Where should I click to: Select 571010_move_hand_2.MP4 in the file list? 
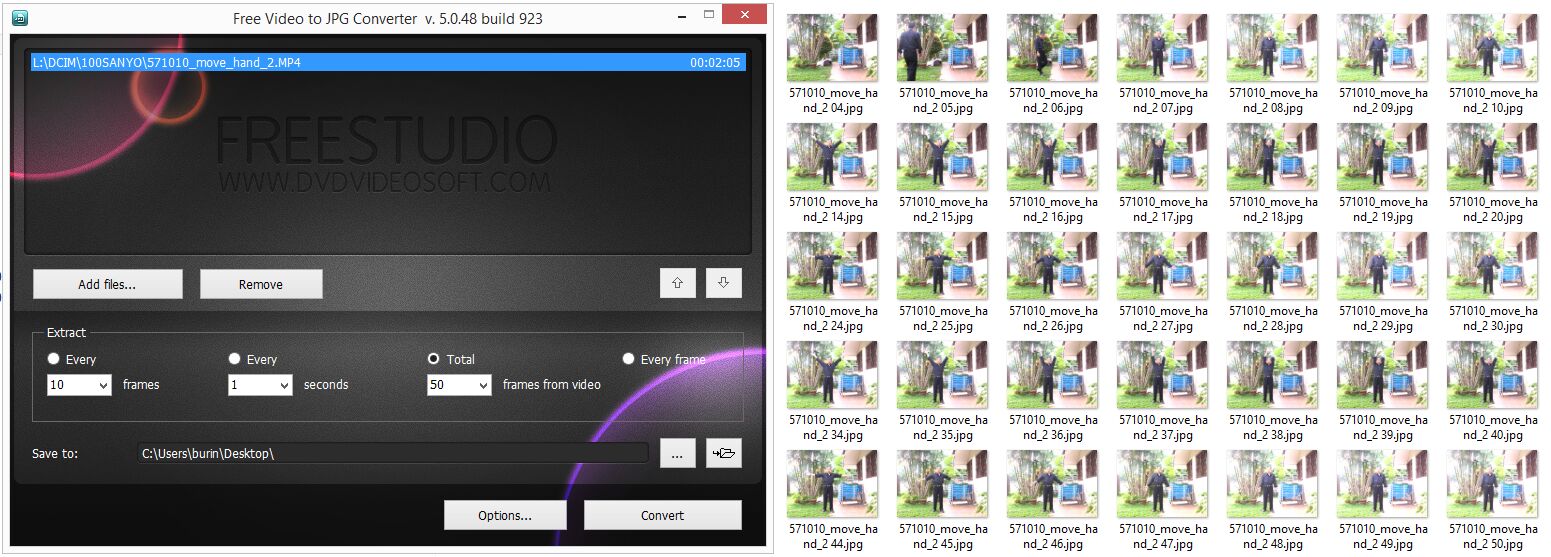[388, 62]
